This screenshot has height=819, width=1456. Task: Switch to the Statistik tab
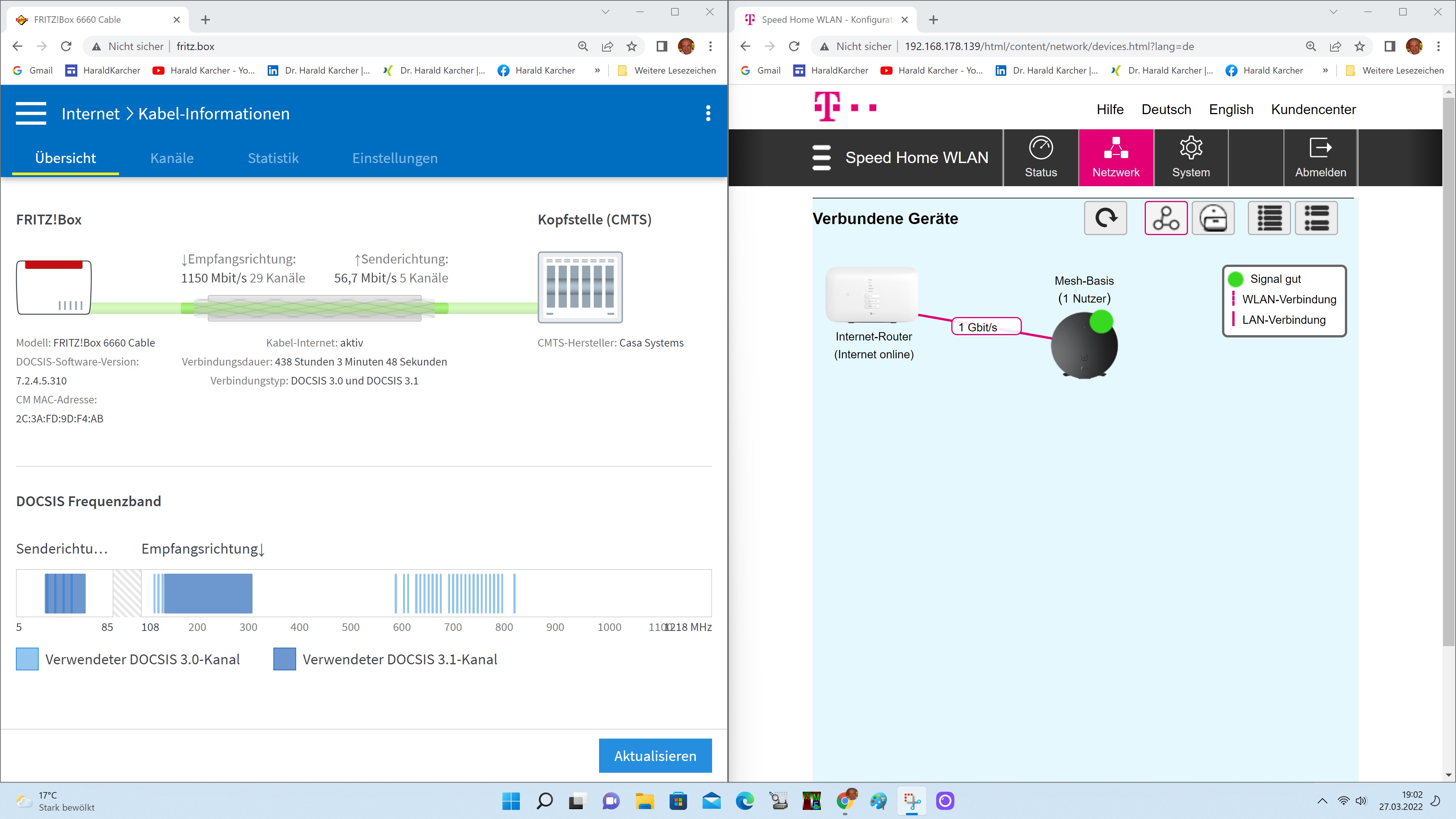[x=273, y=158]
